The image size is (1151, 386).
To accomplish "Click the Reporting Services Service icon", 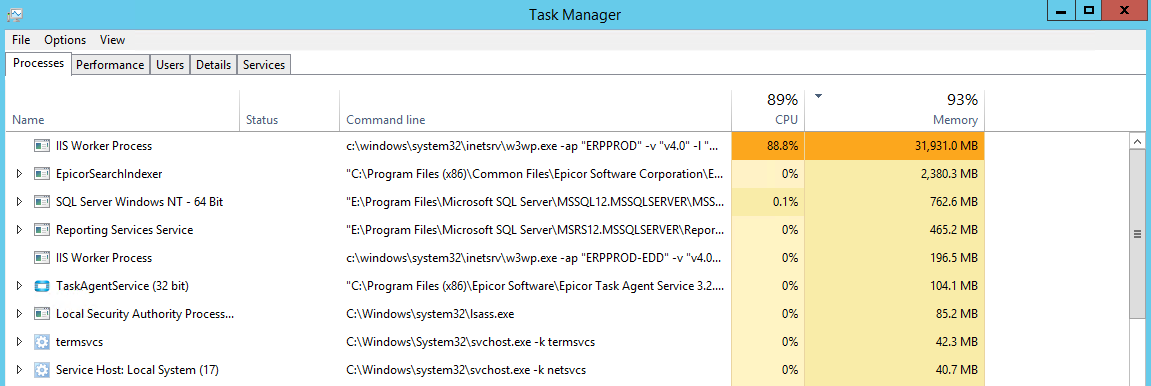I will pyautogui.click(x=41, y=230).
